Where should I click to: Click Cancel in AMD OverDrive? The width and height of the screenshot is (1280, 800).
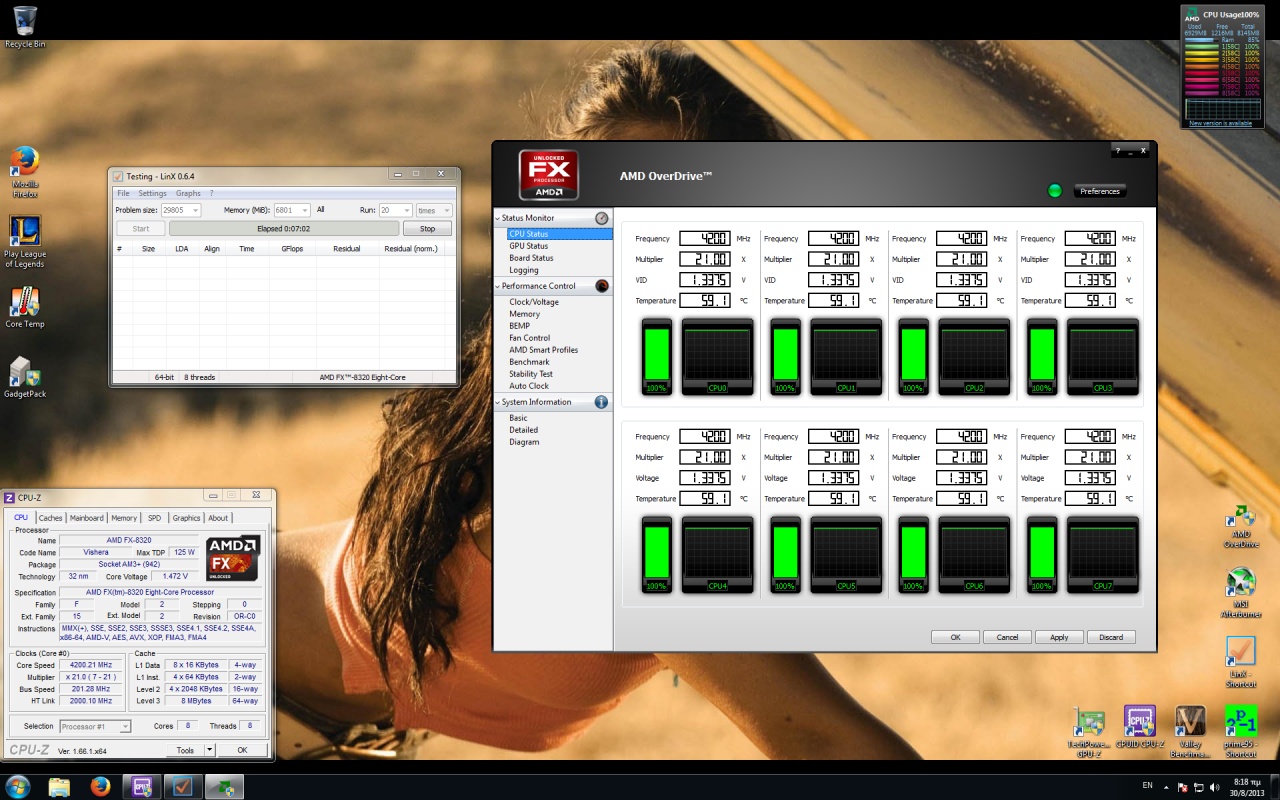coord(1007,637)
